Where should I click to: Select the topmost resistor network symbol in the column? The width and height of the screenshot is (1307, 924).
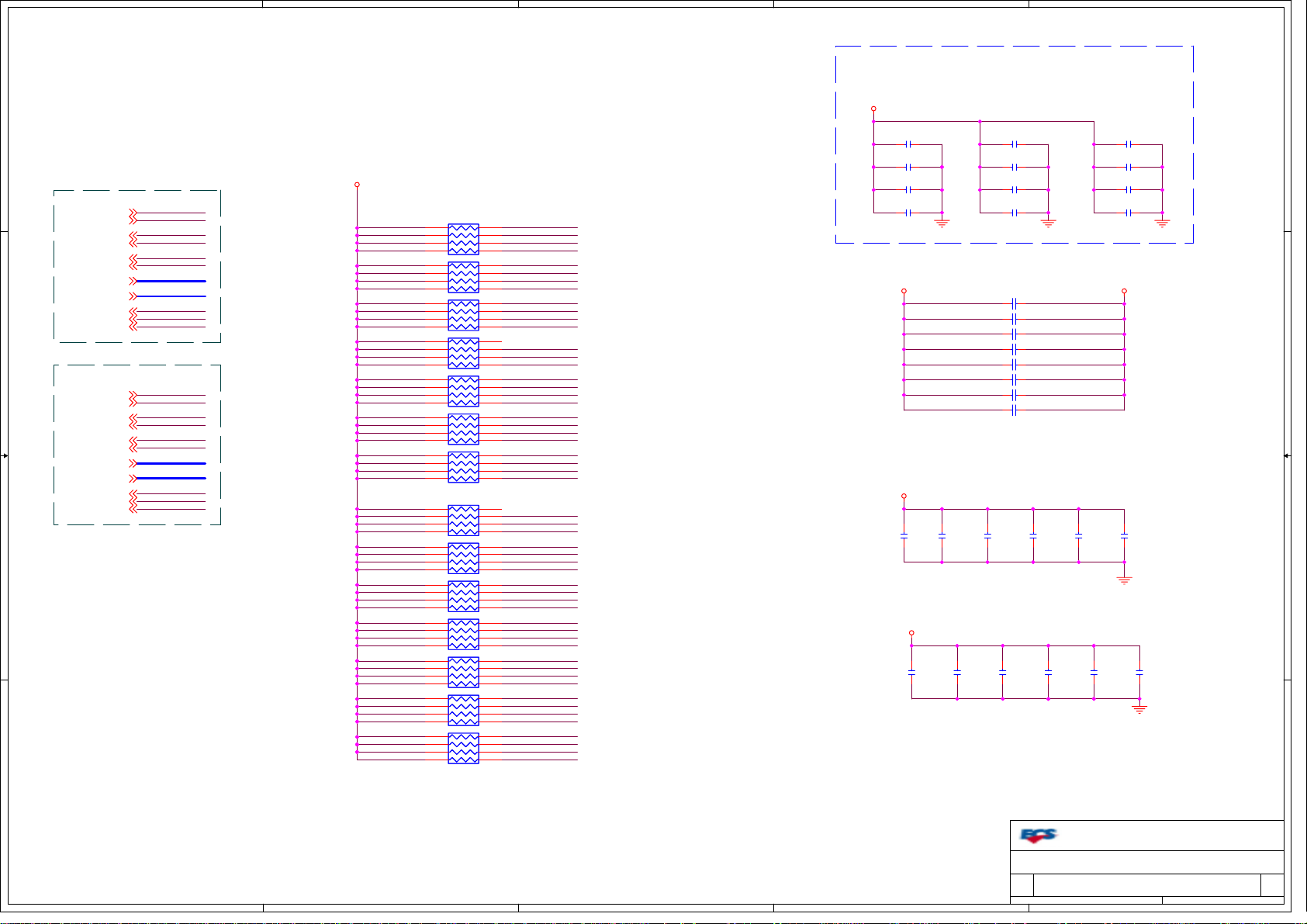[x=463, y=239]
